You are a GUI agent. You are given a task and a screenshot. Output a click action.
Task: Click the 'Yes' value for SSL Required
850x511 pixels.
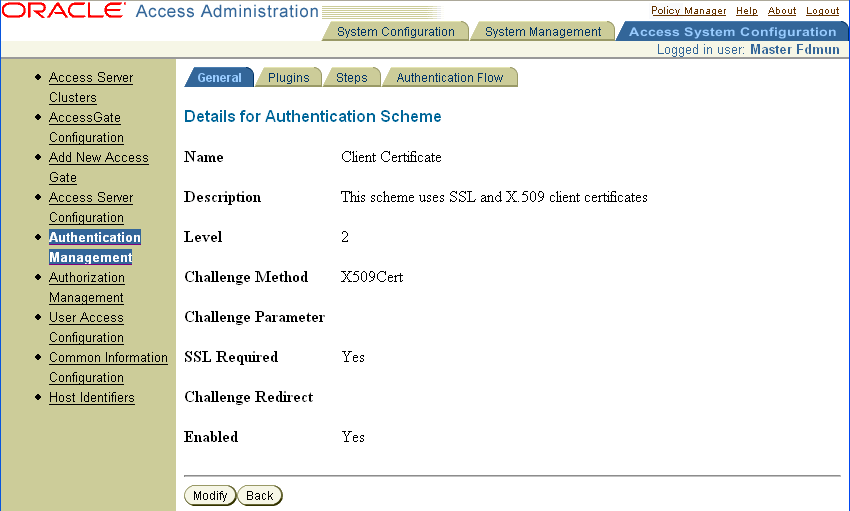[x=353, y=357]
